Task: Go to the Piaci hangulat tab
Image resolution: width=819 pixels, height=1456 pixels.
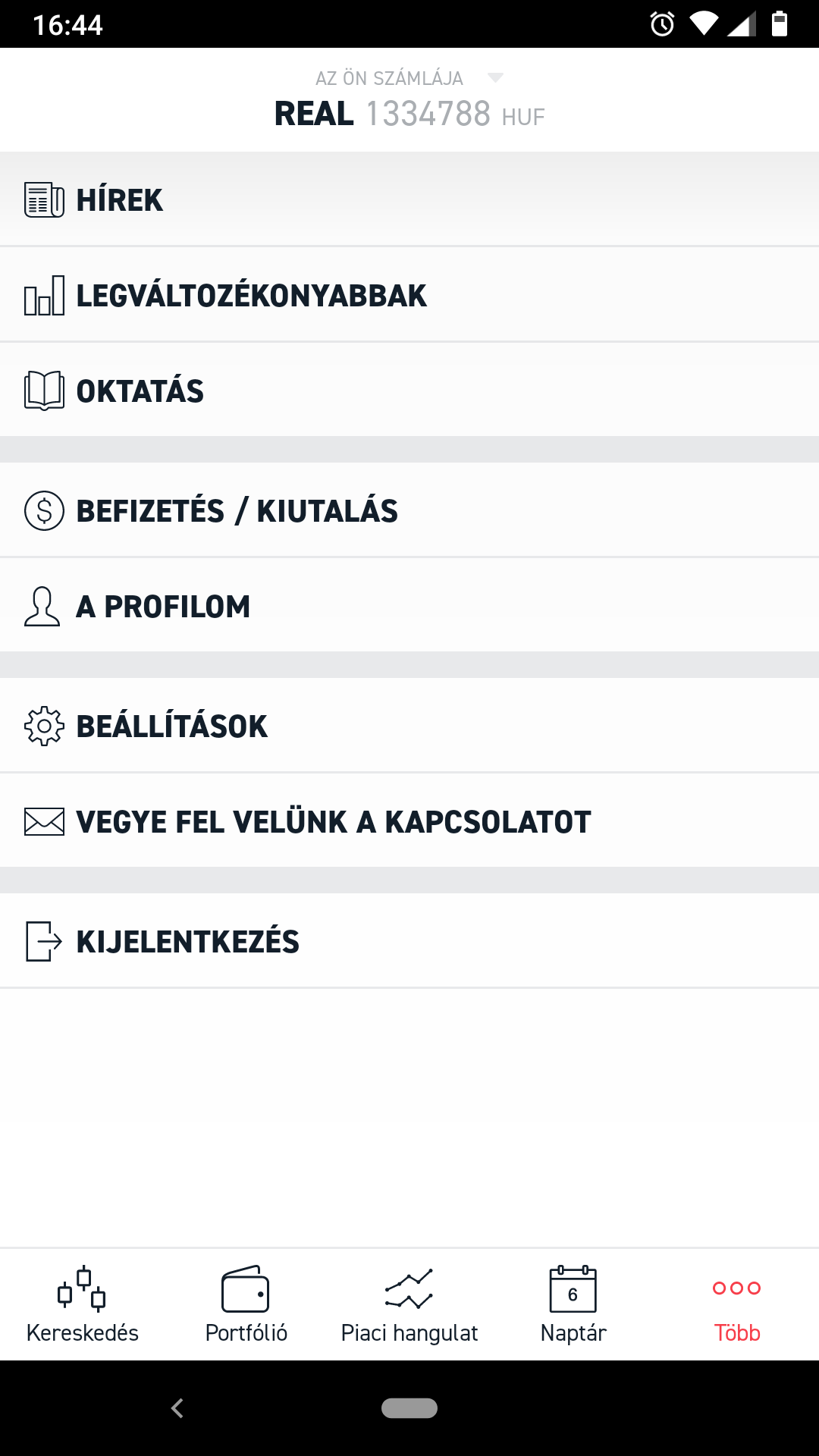Action: coord(409,1304)
